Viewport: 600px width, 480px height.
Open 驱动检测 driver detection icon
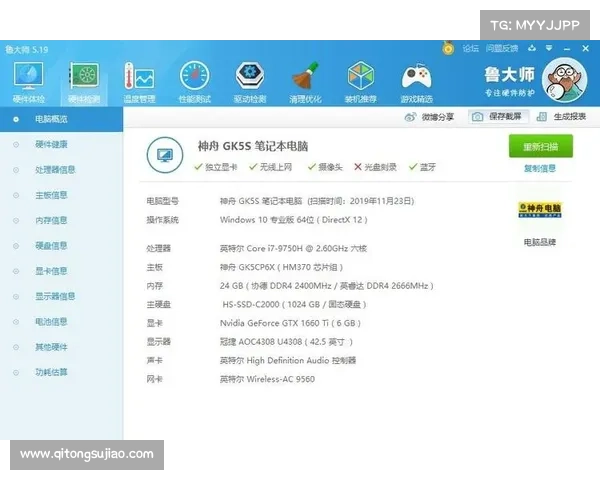click(x=249, y=79)
